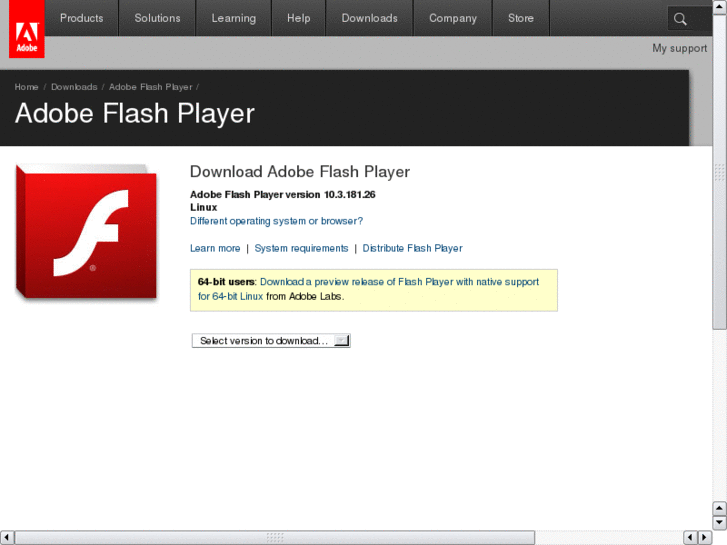Open the Learning menu
The width and height of the screenshot is (727, 545).
pos(234,18)
